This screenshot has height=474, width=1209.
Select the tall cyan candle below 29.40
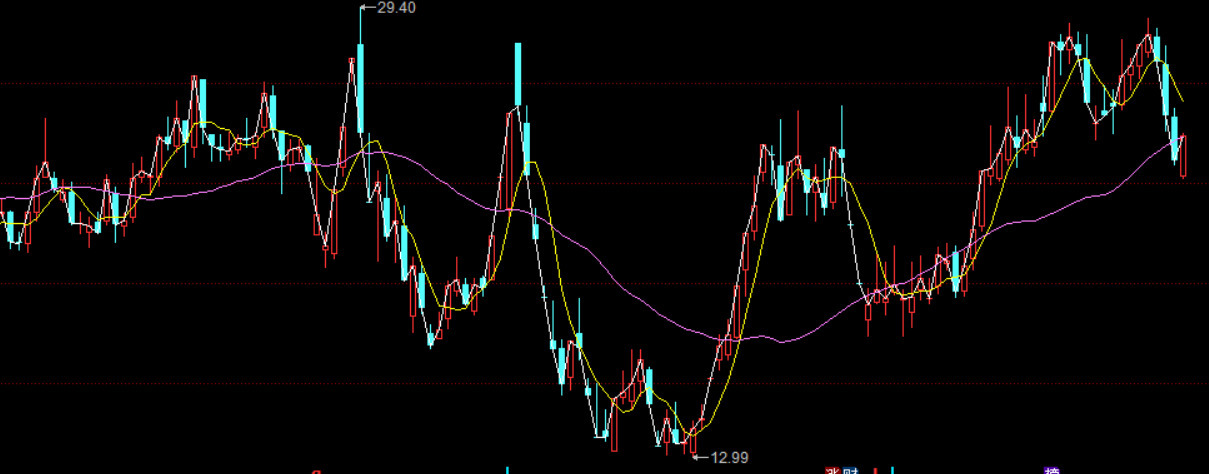click(x=360, y=88)
